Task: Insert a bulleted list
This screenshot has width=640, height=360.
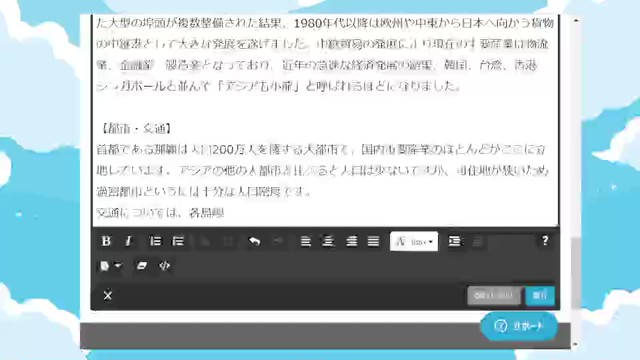Action: pyautogui.click(x=178, y=241)
